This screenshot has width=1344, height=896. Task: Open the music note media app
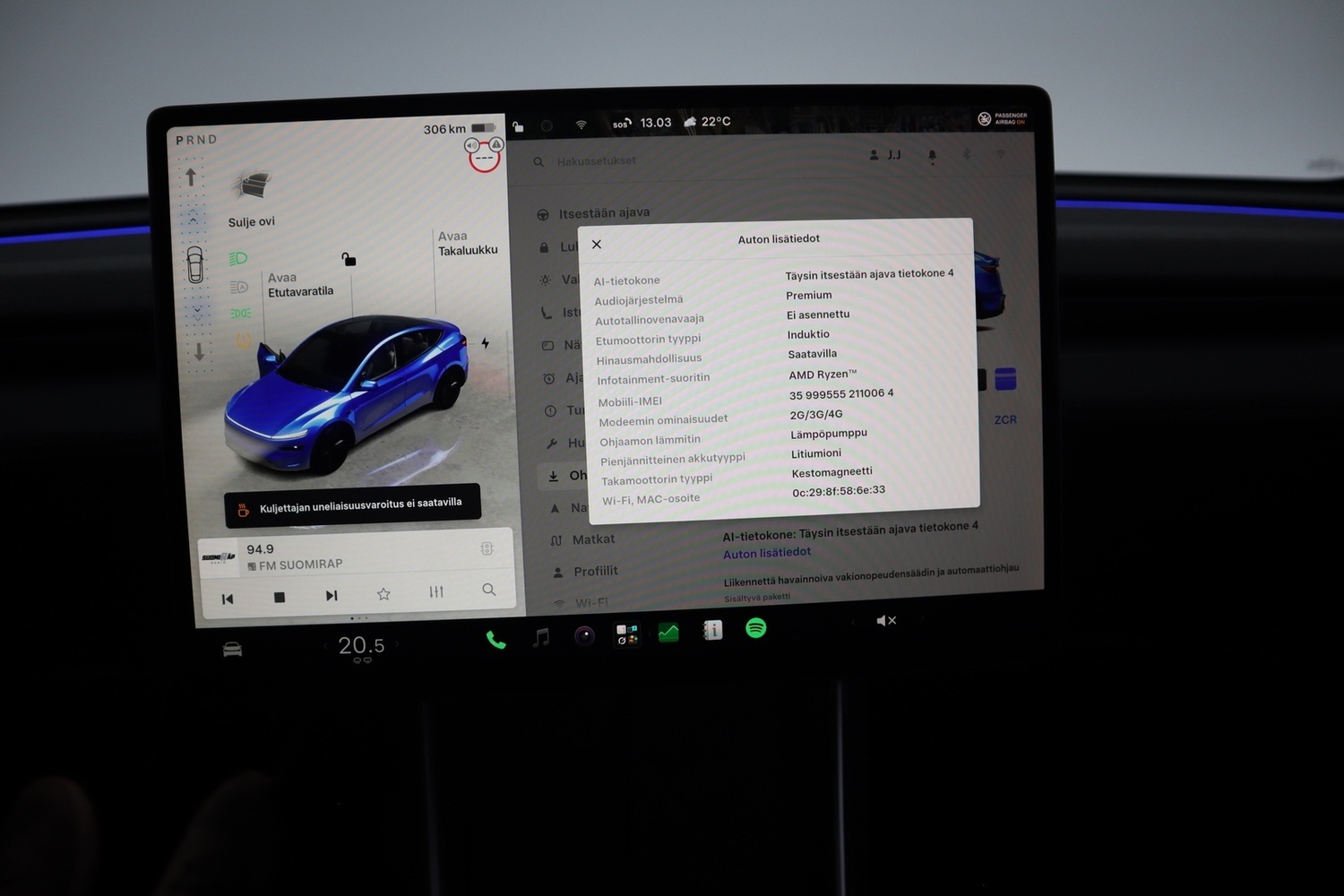click(x=541, y=637)
